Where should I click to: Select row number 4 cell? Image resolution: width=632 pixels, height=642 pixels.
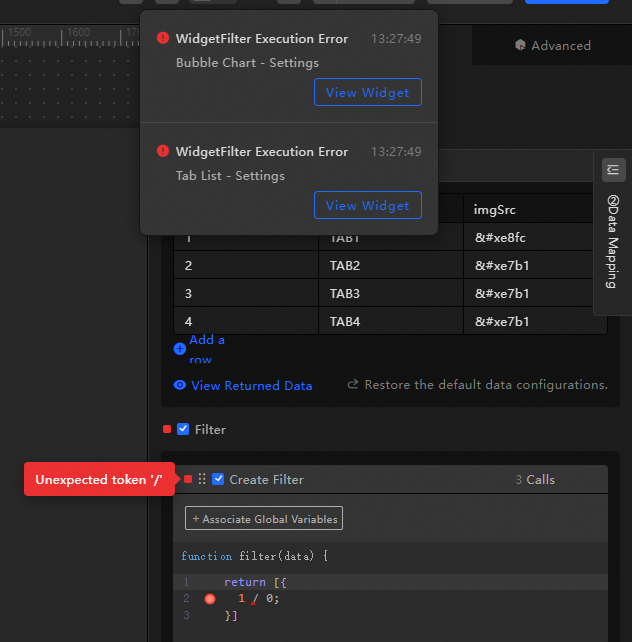pyautogui.click(x=246, y=321)
